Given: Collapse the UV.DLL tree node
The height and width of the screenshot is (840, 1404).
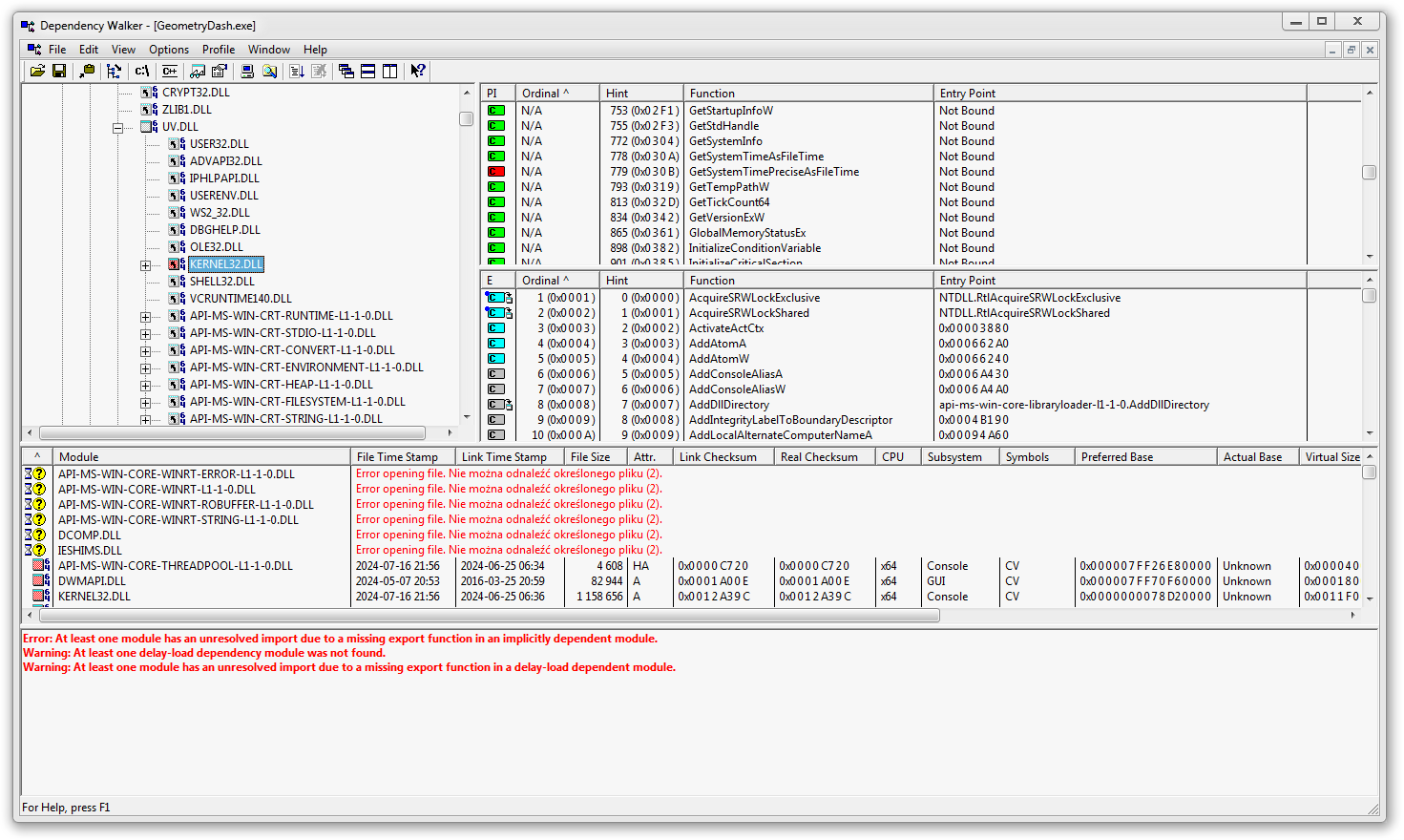Looking at the screenshot, I should coord(117,127).
